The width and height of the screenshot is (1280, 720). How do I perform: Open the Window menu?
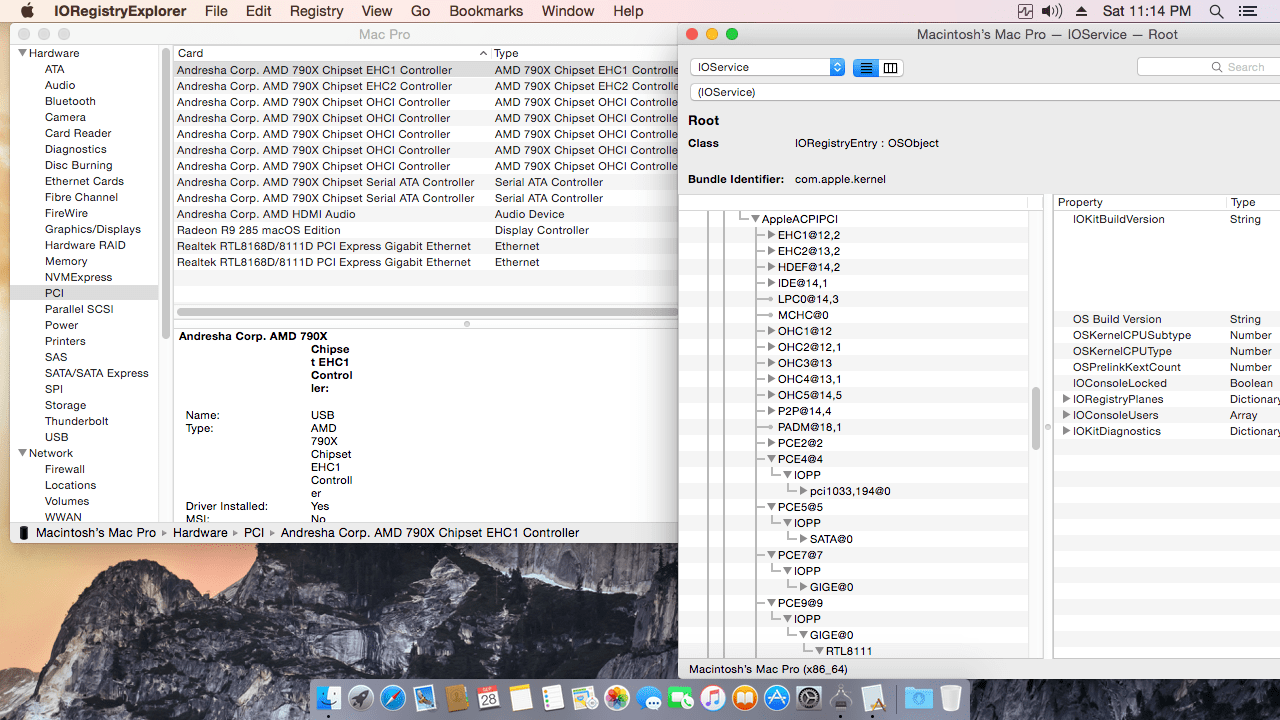tap(568, 11)
